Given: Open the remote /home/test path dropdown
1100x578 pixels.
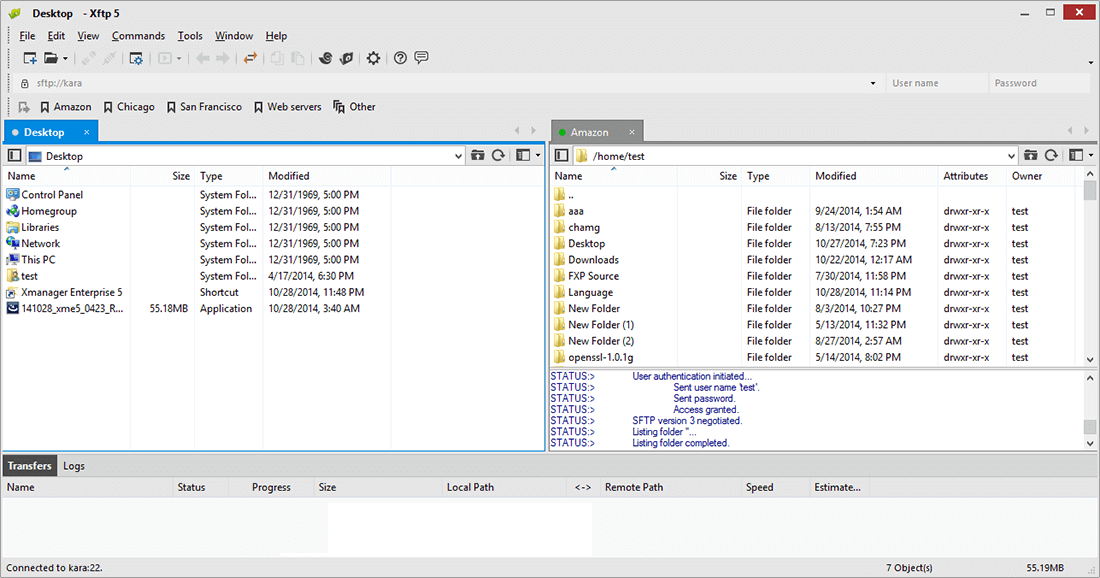Looking at the screenshot, I should point(1011,156).
